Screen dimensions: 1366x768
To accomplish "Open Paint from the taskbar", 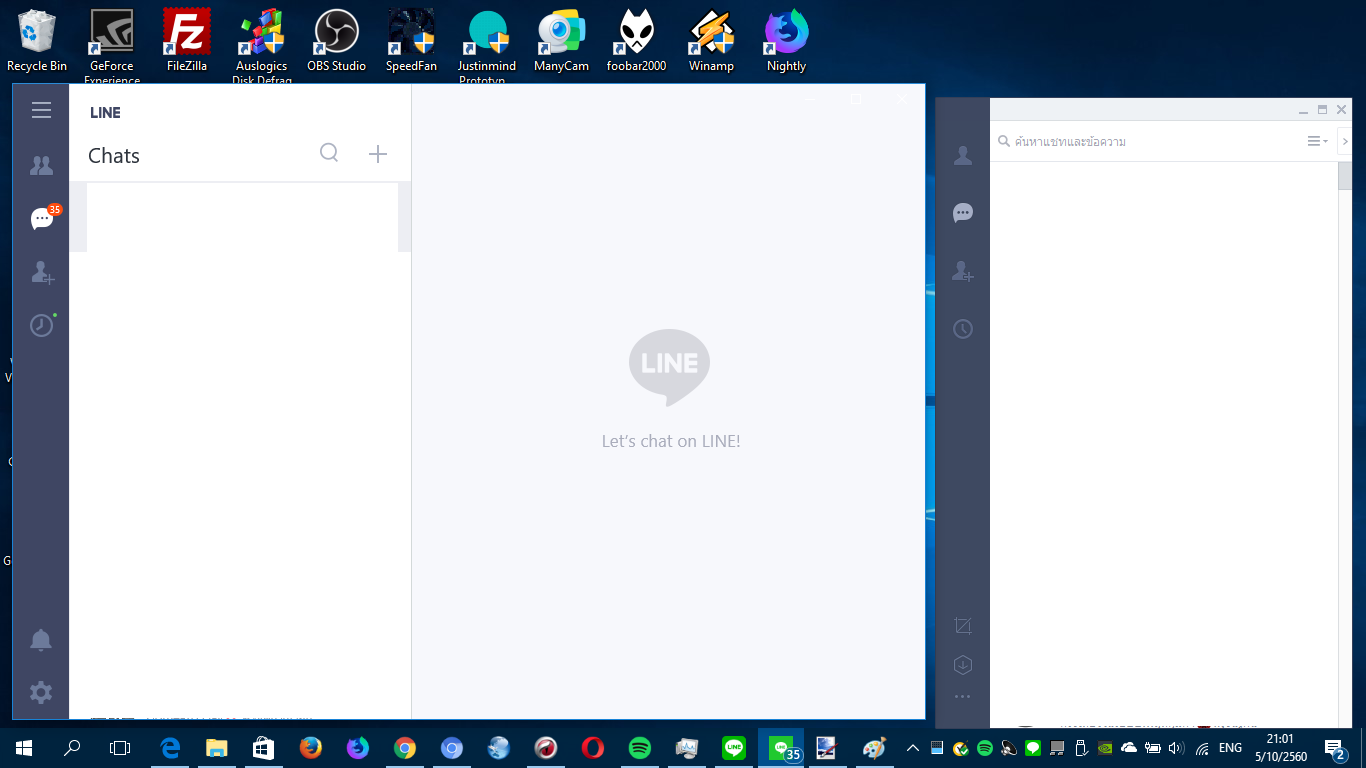I will point(874,747).
